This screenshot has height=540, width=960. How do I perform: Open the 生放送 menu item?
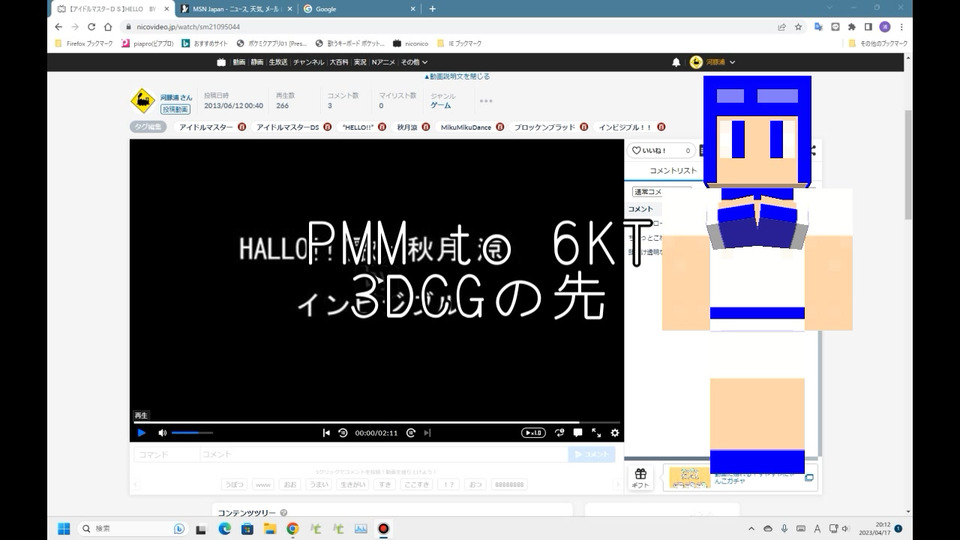click(x=278, y=62)
